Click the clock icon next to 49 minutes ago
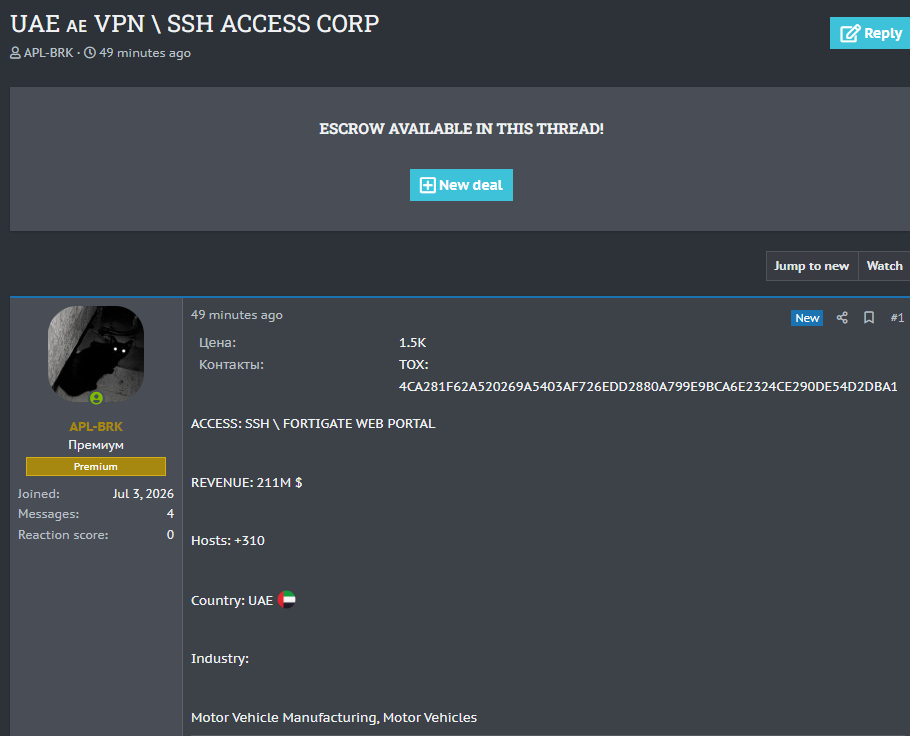The width and height of the screenshot is (910, 736). coord(90,53)
